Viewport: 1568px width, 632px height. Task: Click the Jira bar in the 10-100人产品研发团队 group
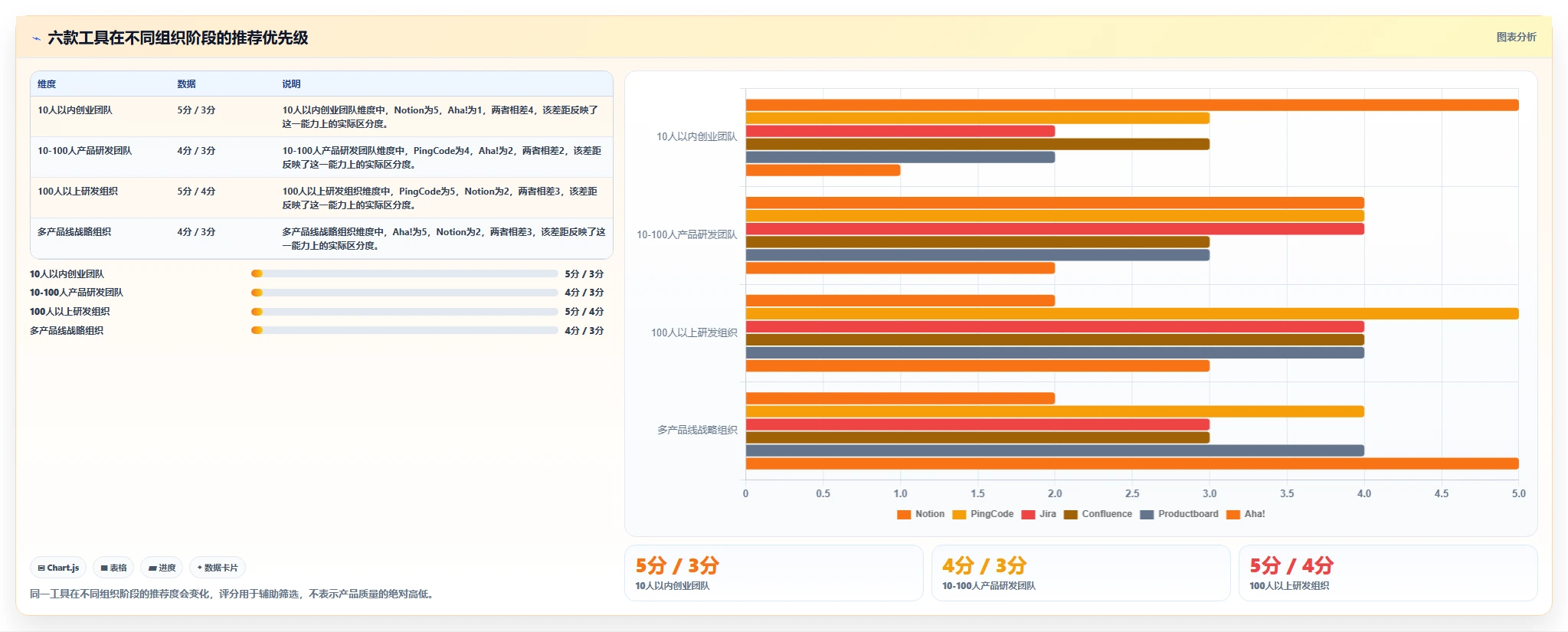[1055, 229]
